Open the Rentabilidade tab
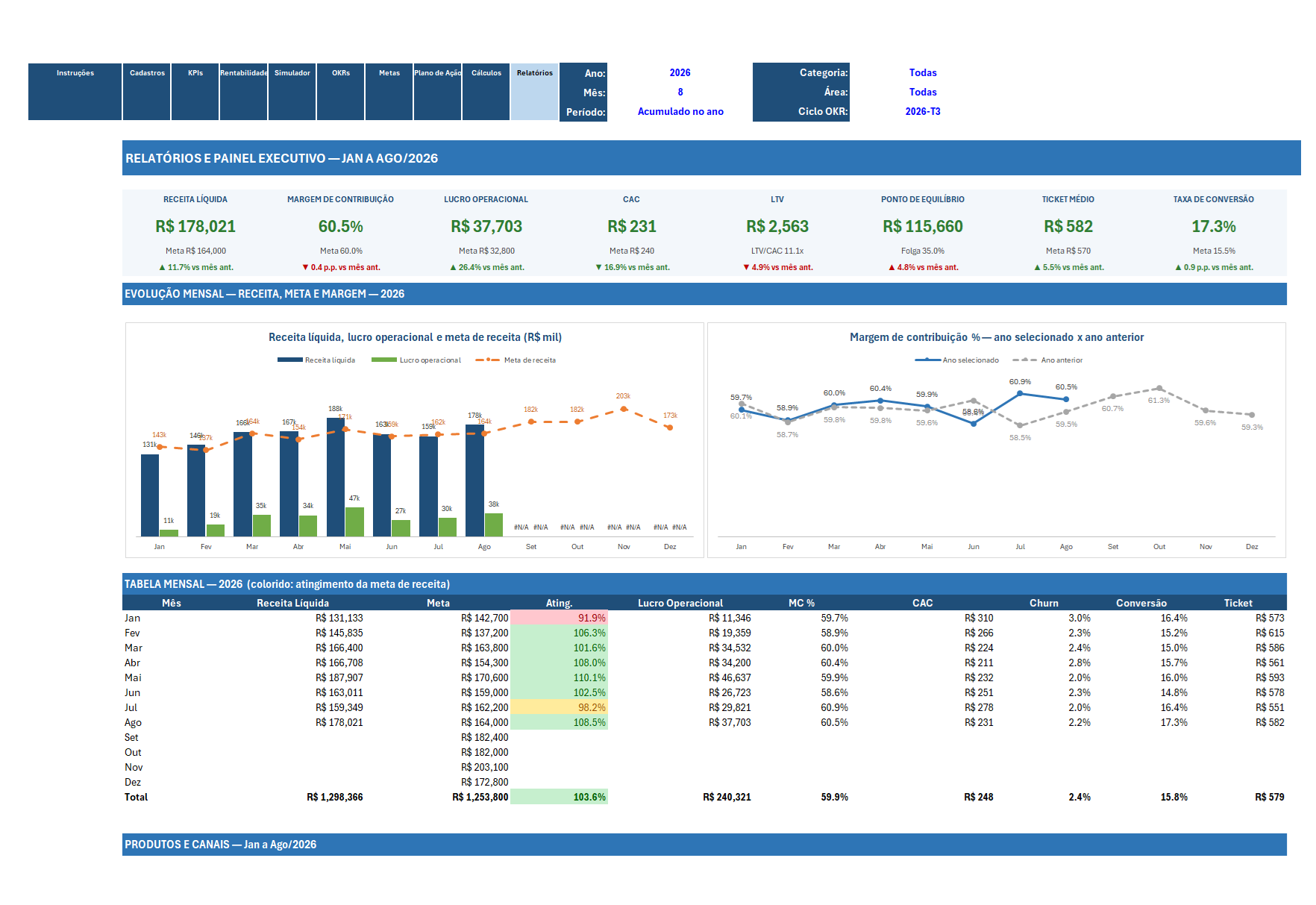Screen dimensions: 1316x905 pyautogui.click(x=244, y=91)
